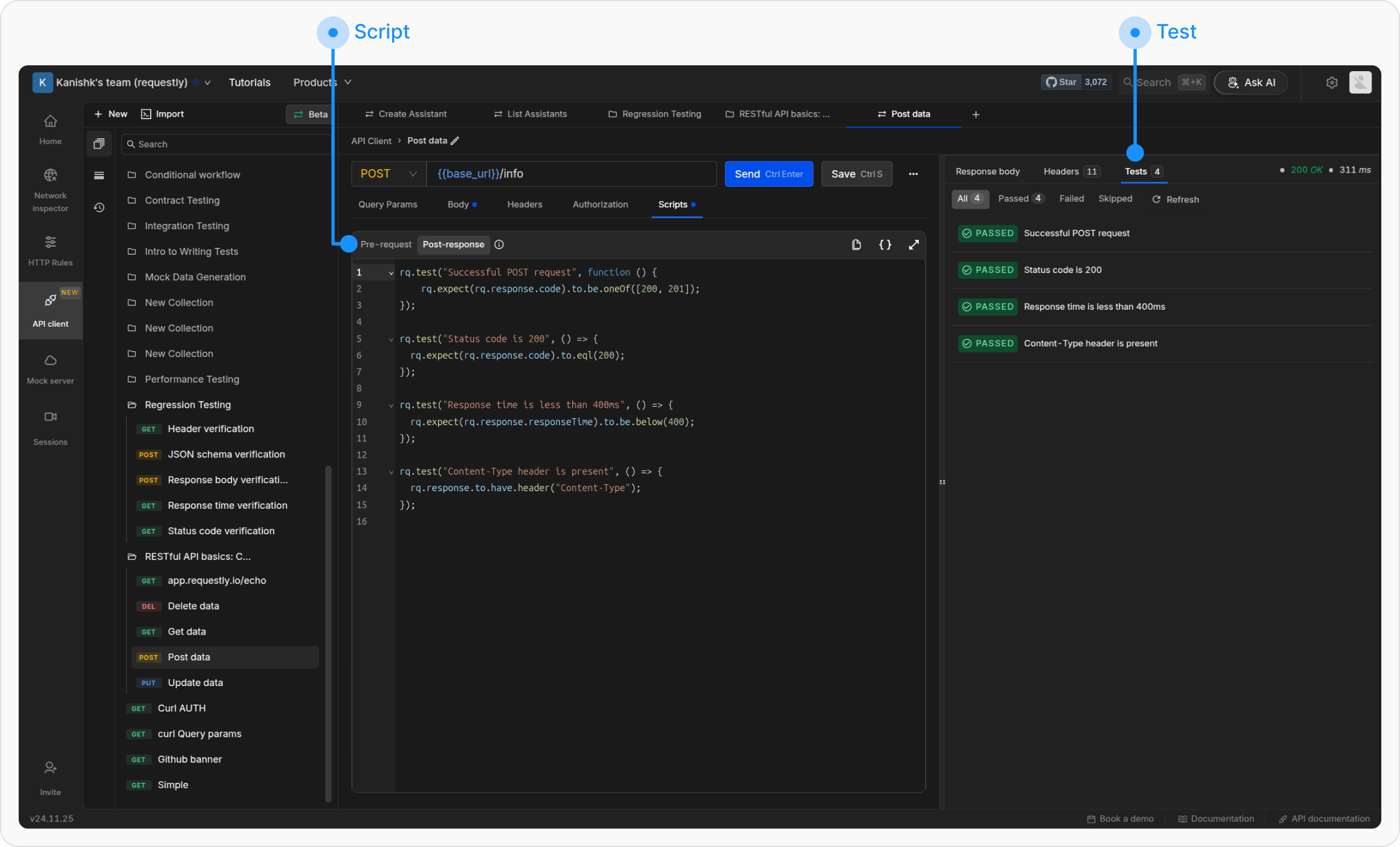
Task: Click the copy script icon in editor
Action: click(856, 244)
